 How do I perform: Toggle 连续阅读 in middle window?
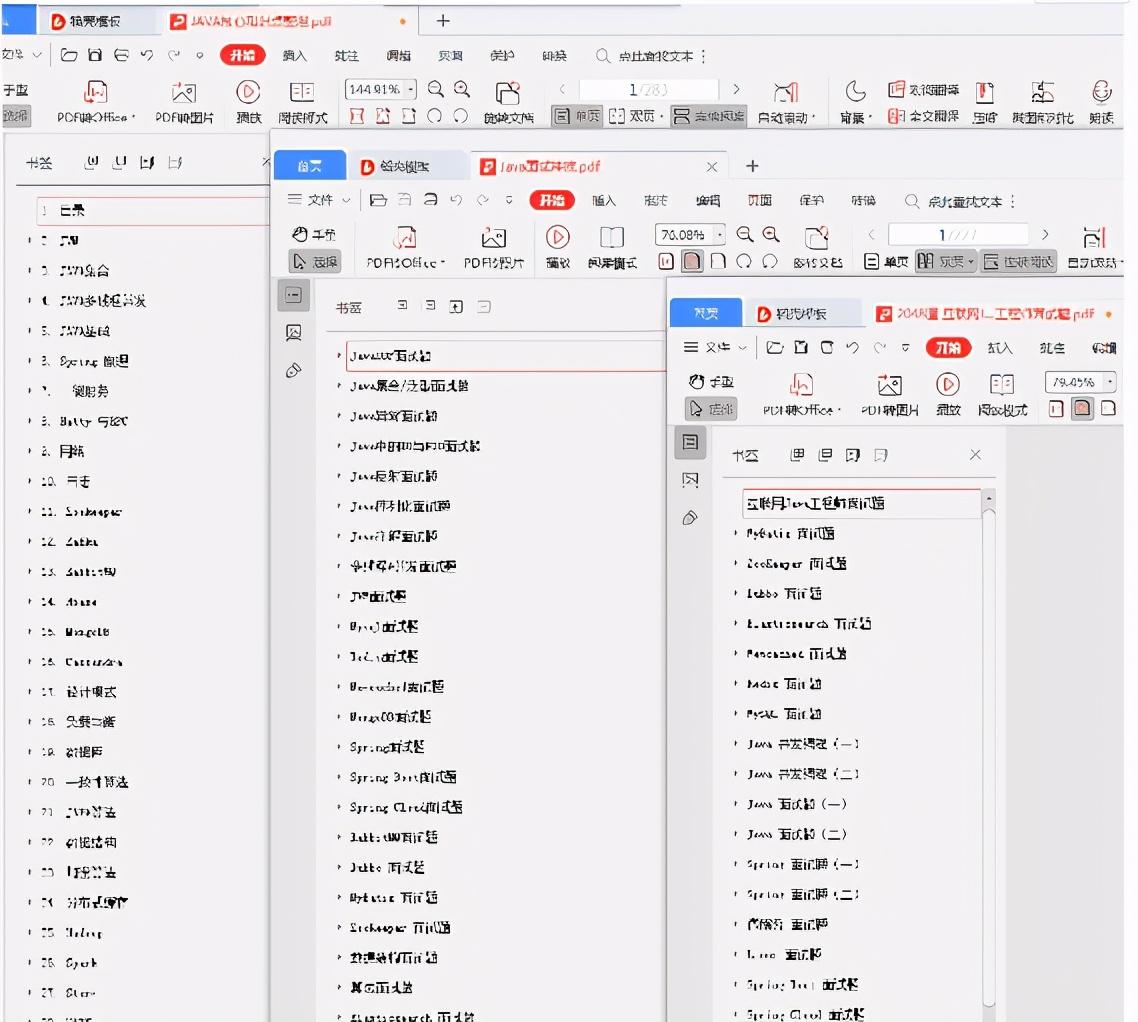1018,262
